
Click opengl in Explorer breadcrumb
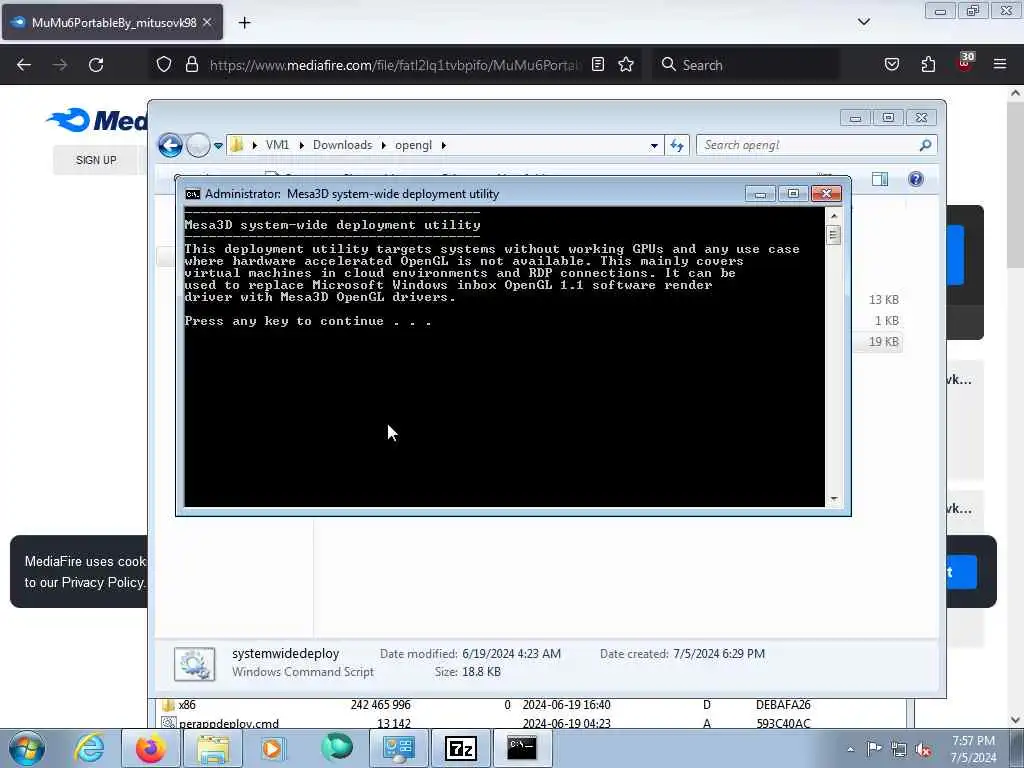click(413, 145)
